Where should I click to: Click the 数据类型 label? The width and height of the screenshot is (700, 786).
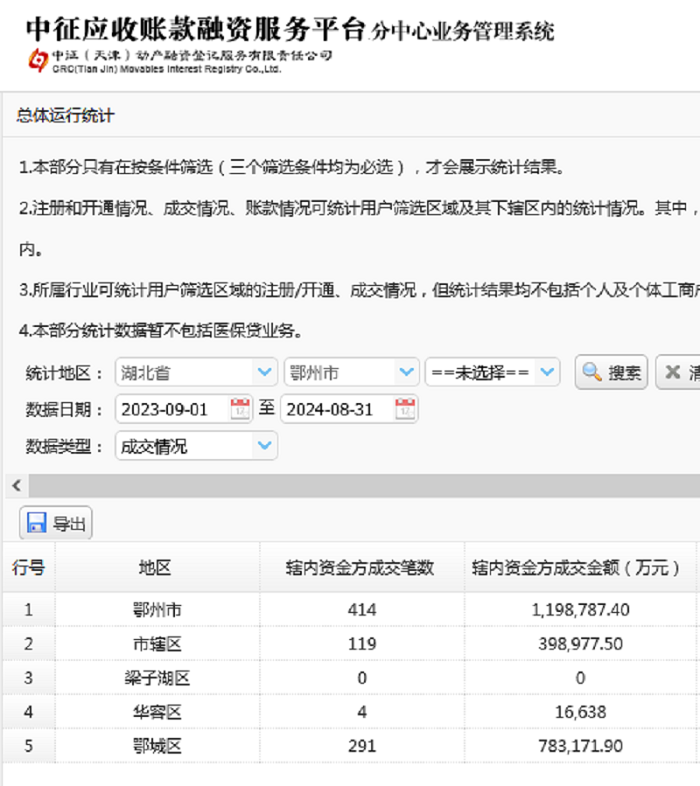pyautogui.click(x=64, y=446)
